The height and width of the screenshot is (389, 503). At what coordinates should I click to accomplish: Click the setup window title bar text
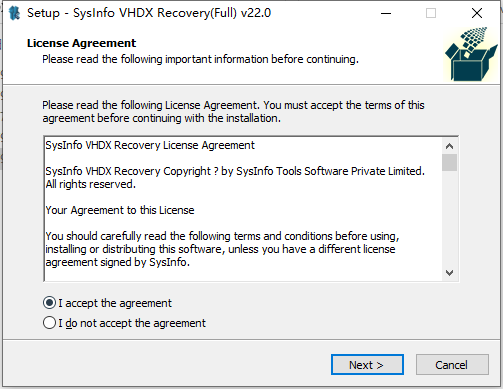149,13
